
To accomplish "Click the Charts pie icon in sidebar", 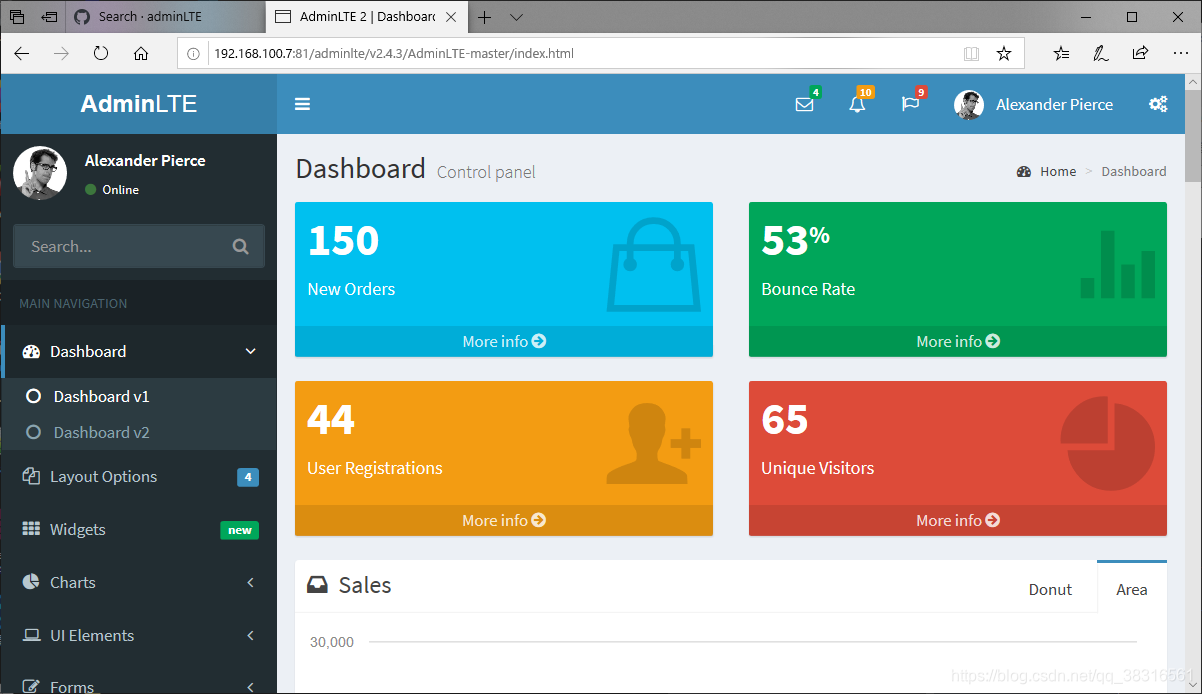I will pos(31,582).
